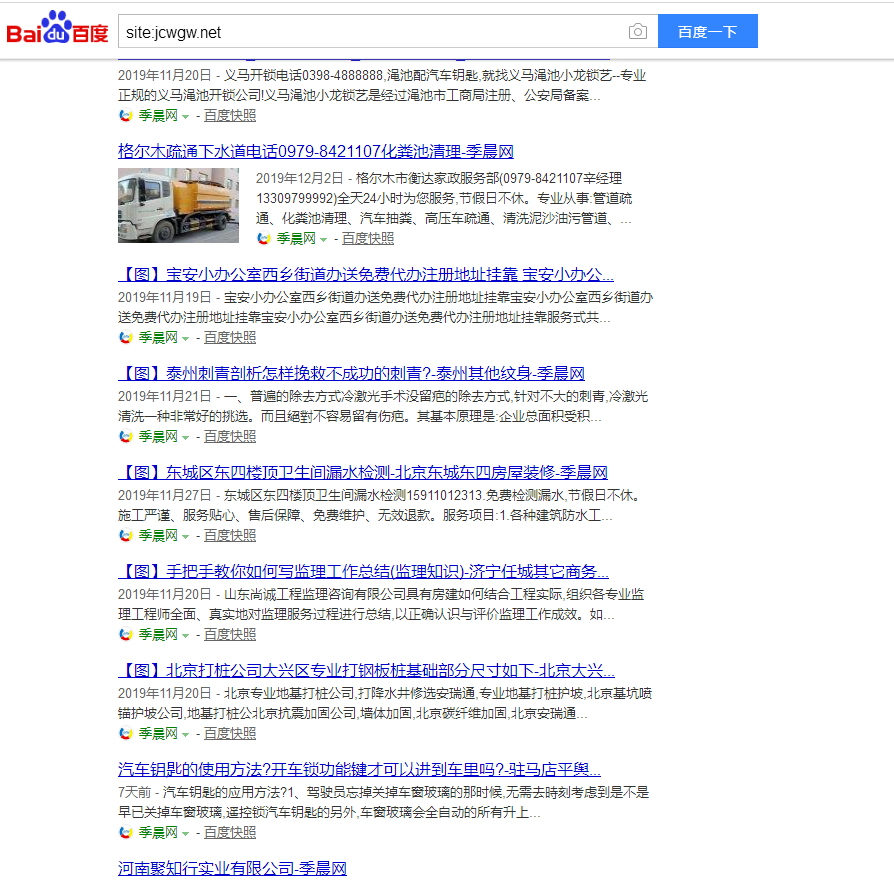Click the favicon under the 北京打桩公司 result

(x=125, y=733)
